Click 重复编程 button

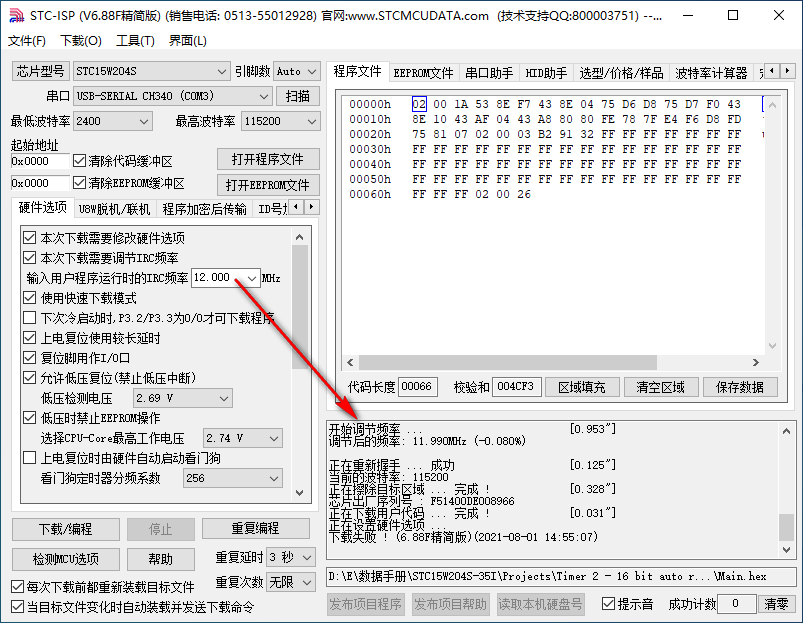click(x=256, y=529)
